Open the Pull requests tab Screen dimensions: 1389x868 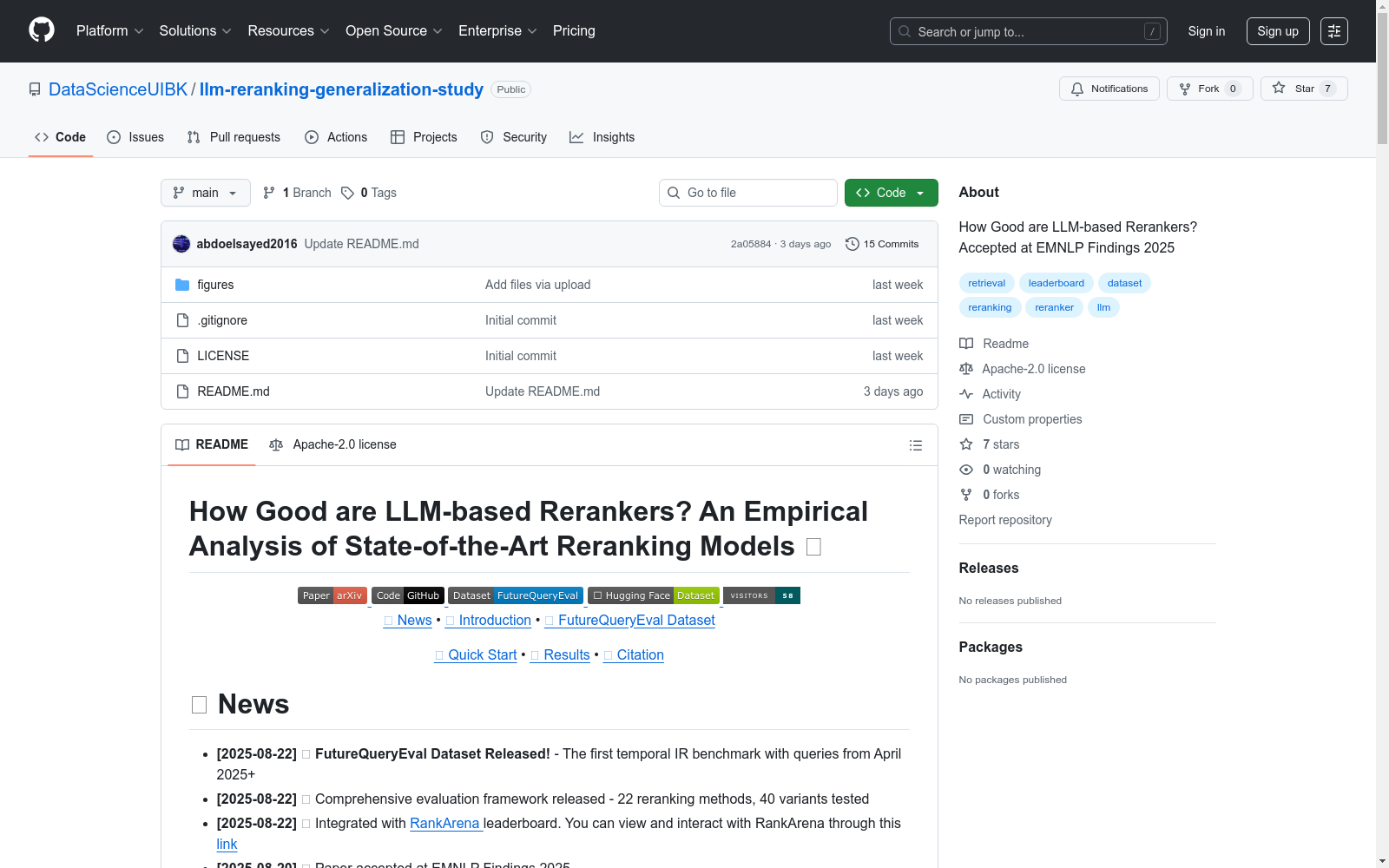(x=234, y=137)
